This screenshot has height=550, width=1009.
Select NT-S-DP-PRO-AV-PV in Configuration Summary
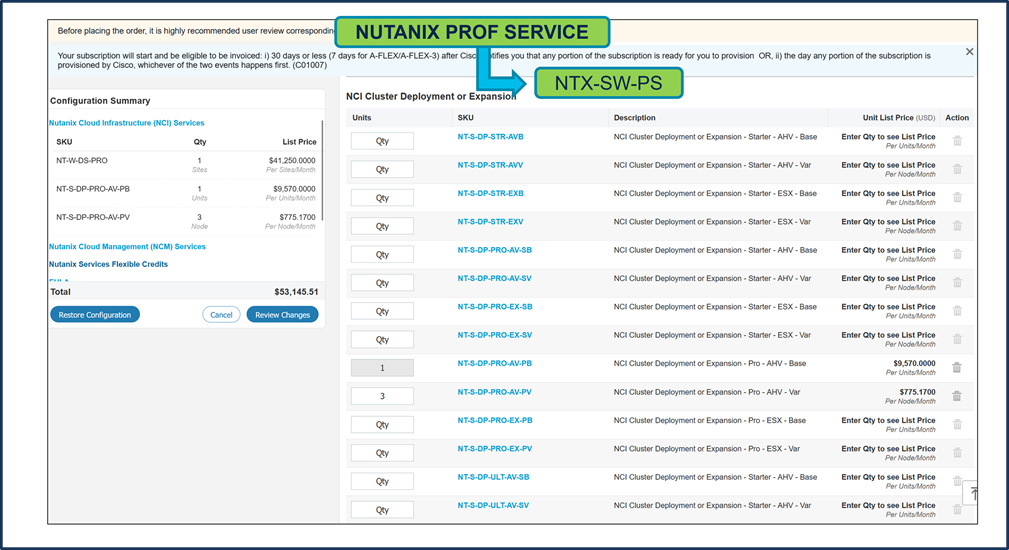[93, 217]
